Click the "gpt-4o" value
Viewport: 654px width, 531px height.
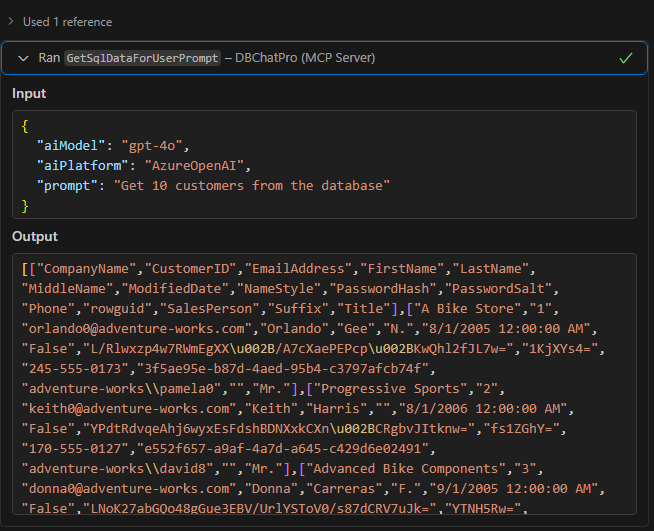coord(152,146)
